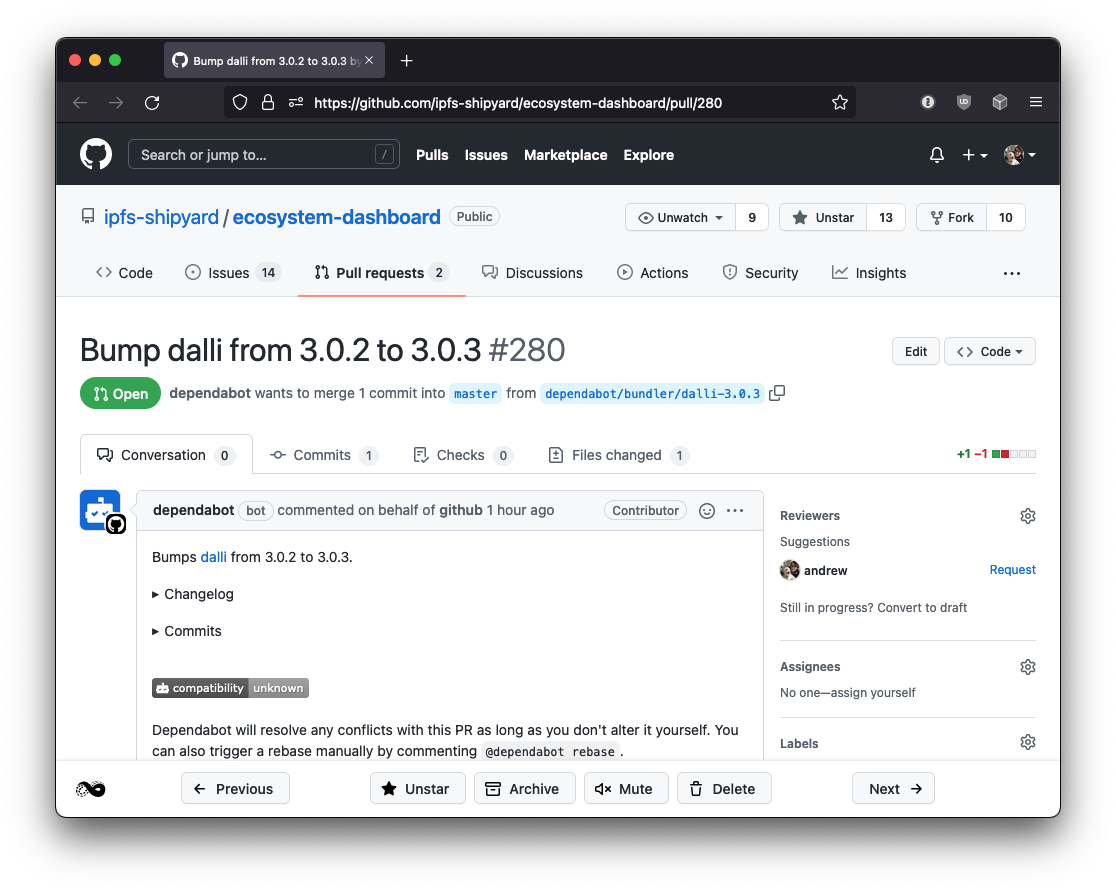
Task: Open Pulls in top navigation
Action: point(432,155)
